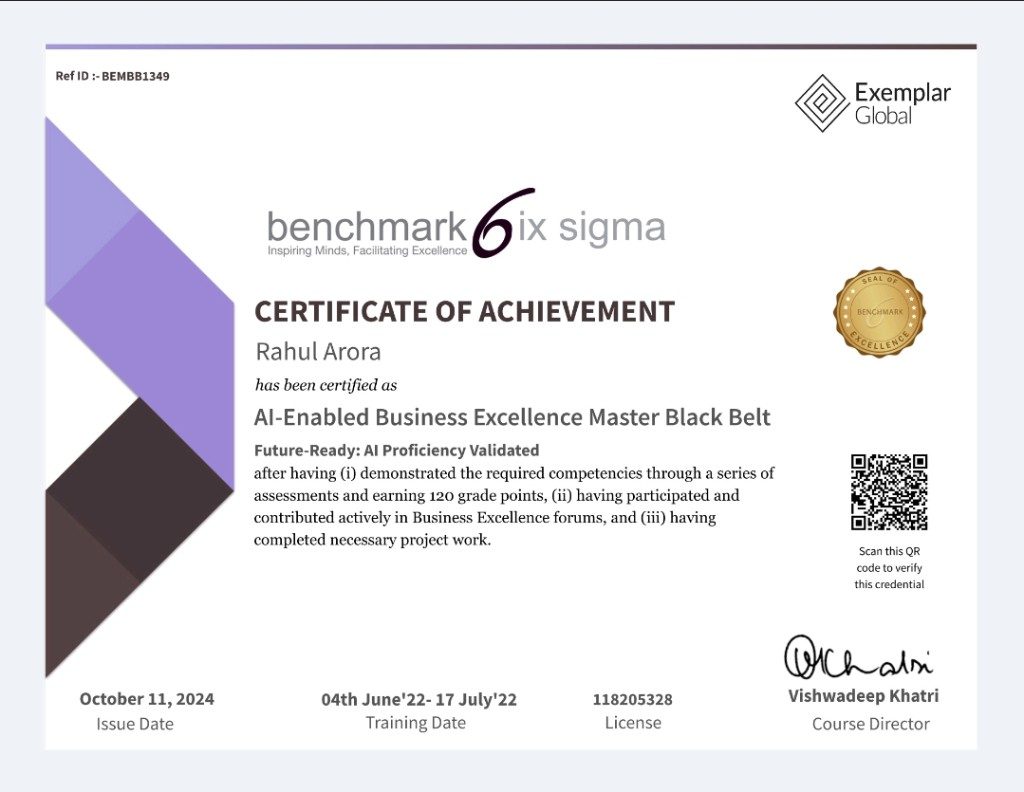Click the training date 04th June'22- 17 July'22
1024x792 pixels.
[x=419, y=699]
